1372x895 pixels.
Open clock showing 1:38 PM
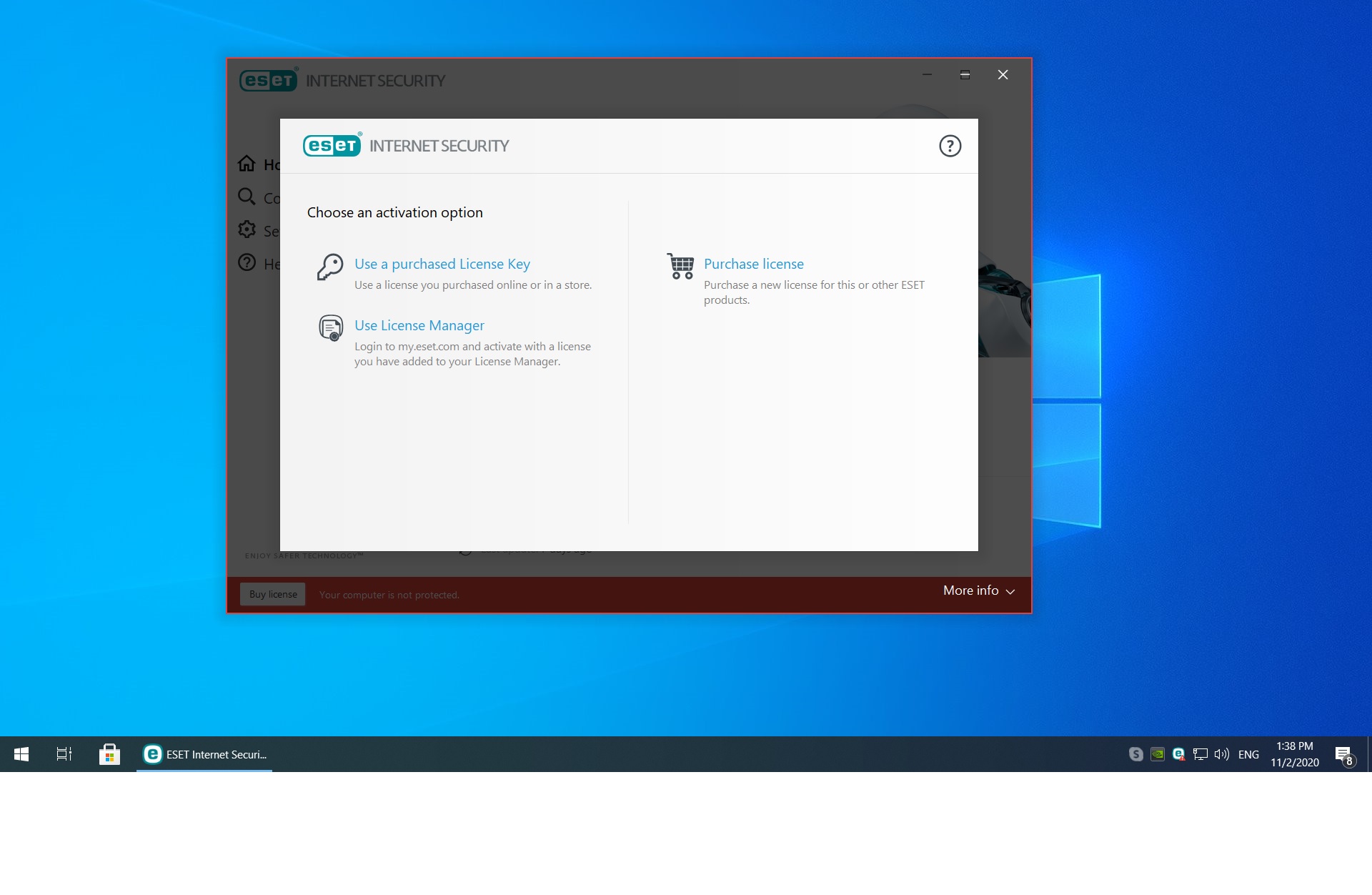pos(1295,754)
